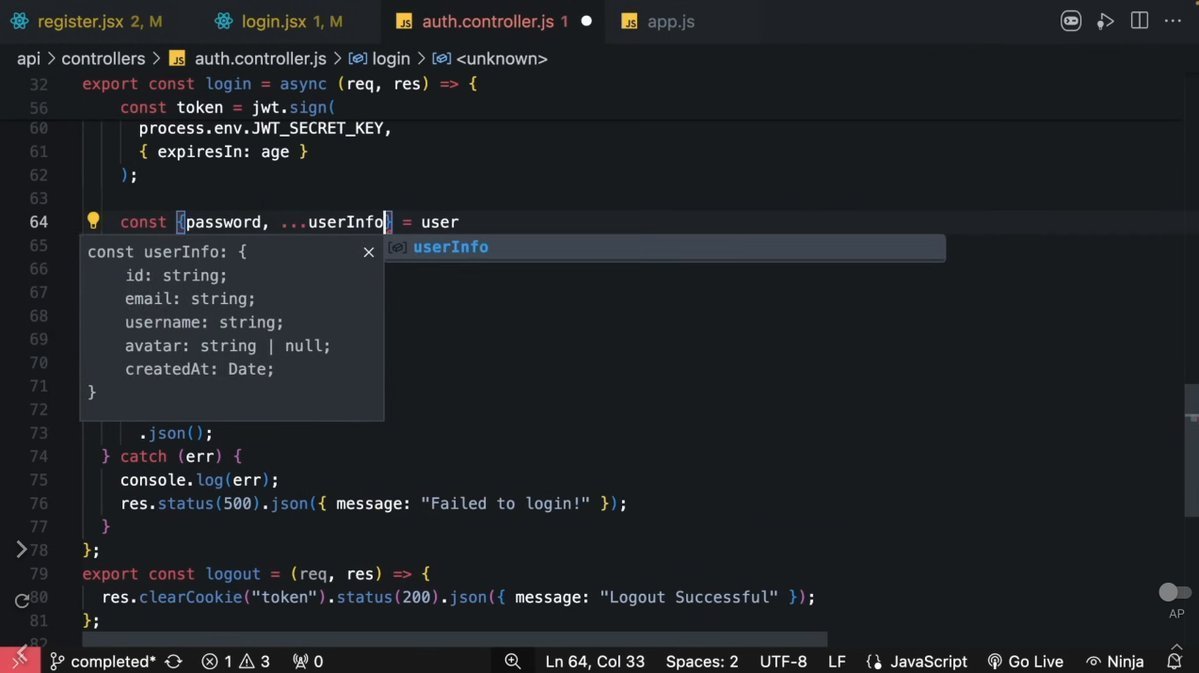Image resolution: width=1199 pixels, height=673 pixels.
Task: Open notifications bell icon
Action: [1175, 662]
